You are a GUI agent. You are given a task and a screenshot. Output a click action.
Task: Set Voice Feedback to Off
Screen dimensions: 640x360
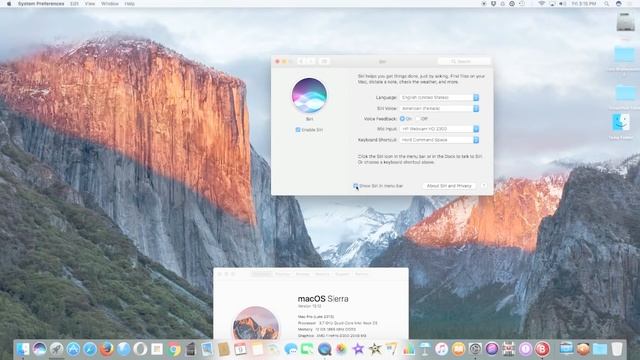tap(418, 119)
